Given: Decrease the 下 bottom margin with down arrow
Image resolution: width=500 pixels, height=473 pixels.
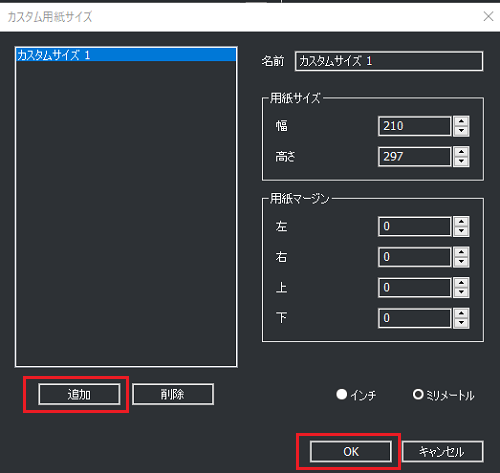Looking at the screenshot, I should click(461, 323).
